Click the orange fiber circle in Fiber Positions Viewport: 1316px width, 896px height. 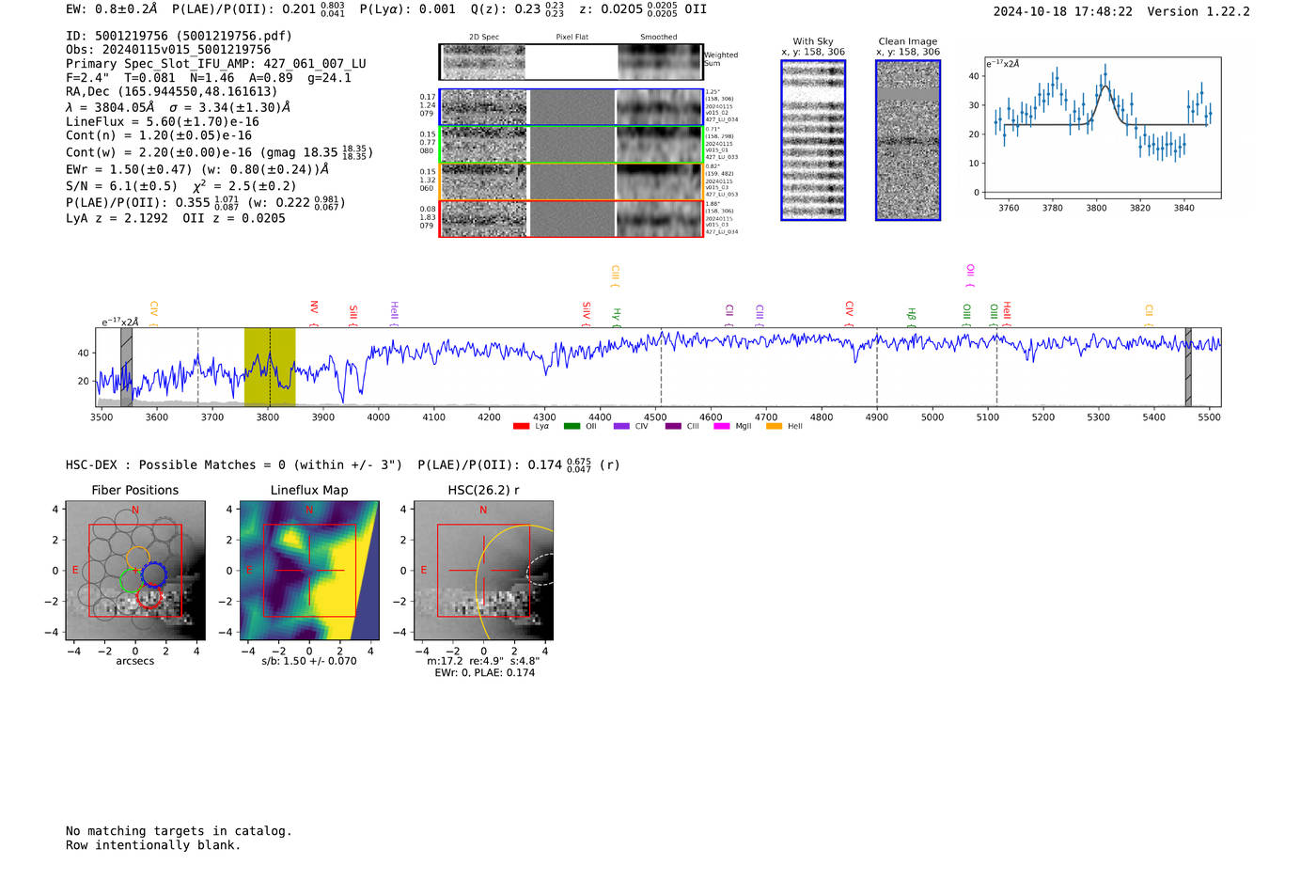[x=137, y=558]
